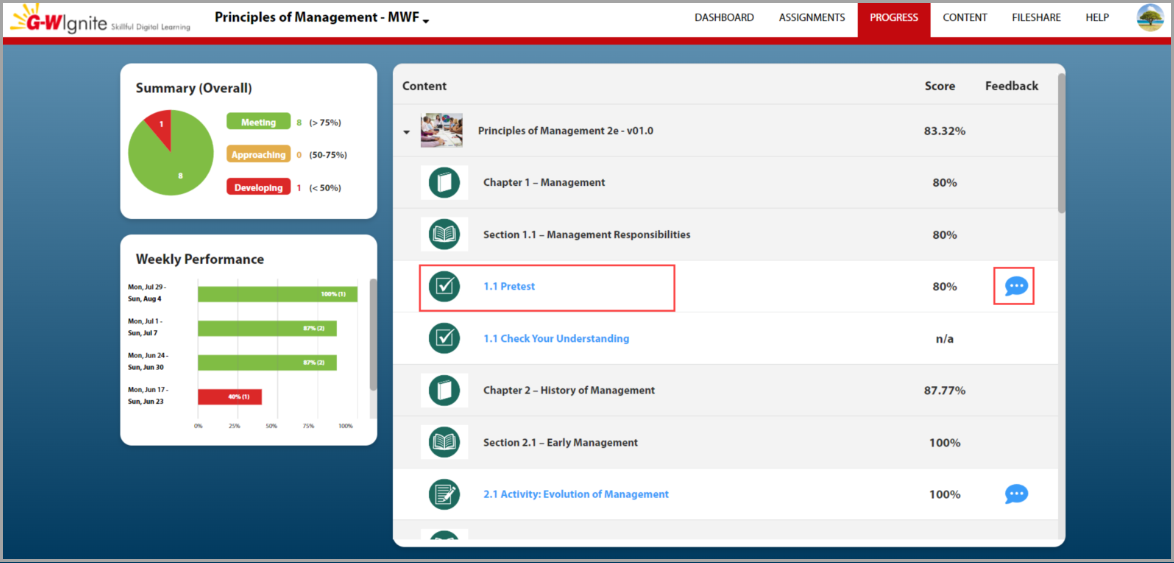Open feedback for 1.1 Pretest
This screenshot has height=563, width=1174.
(x=1016, y=285)
